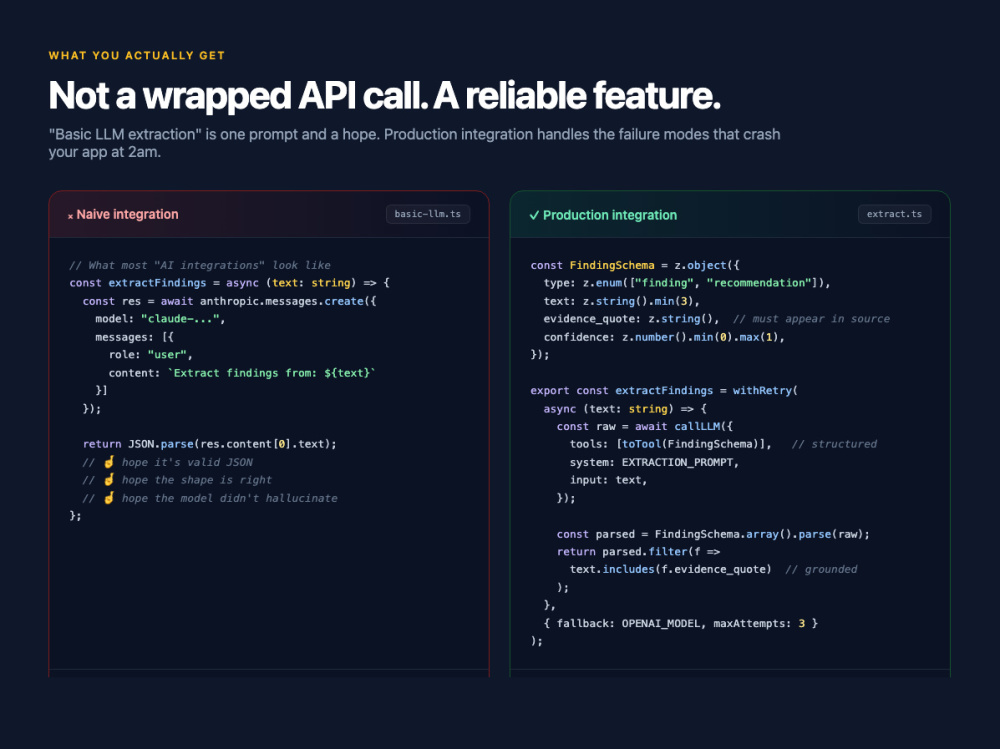
Task: Select the basic-llm.ts file badge
Action: click(428, 214)
